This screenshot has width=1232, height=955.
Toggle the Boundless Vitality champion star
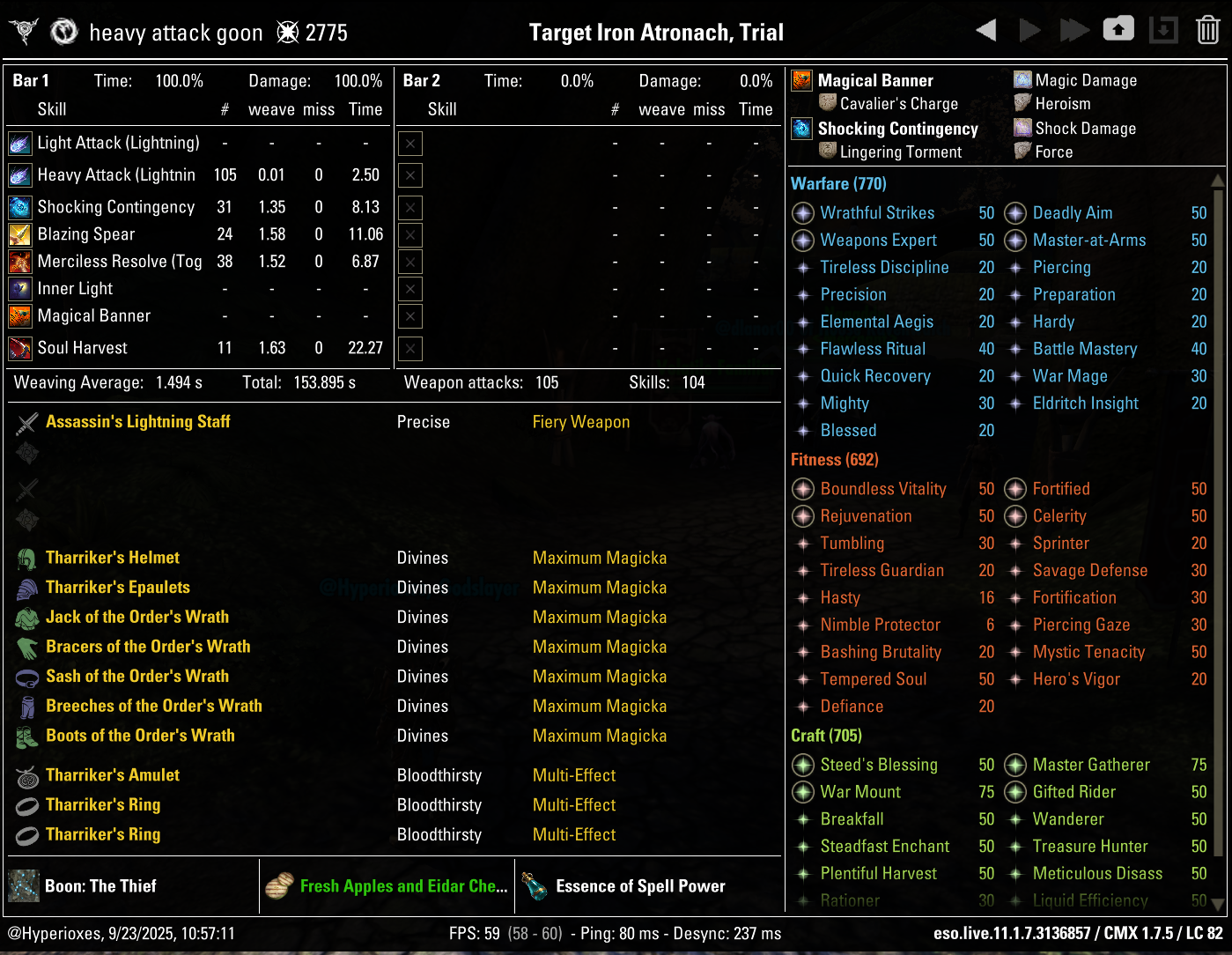click(x=802, y=489)
